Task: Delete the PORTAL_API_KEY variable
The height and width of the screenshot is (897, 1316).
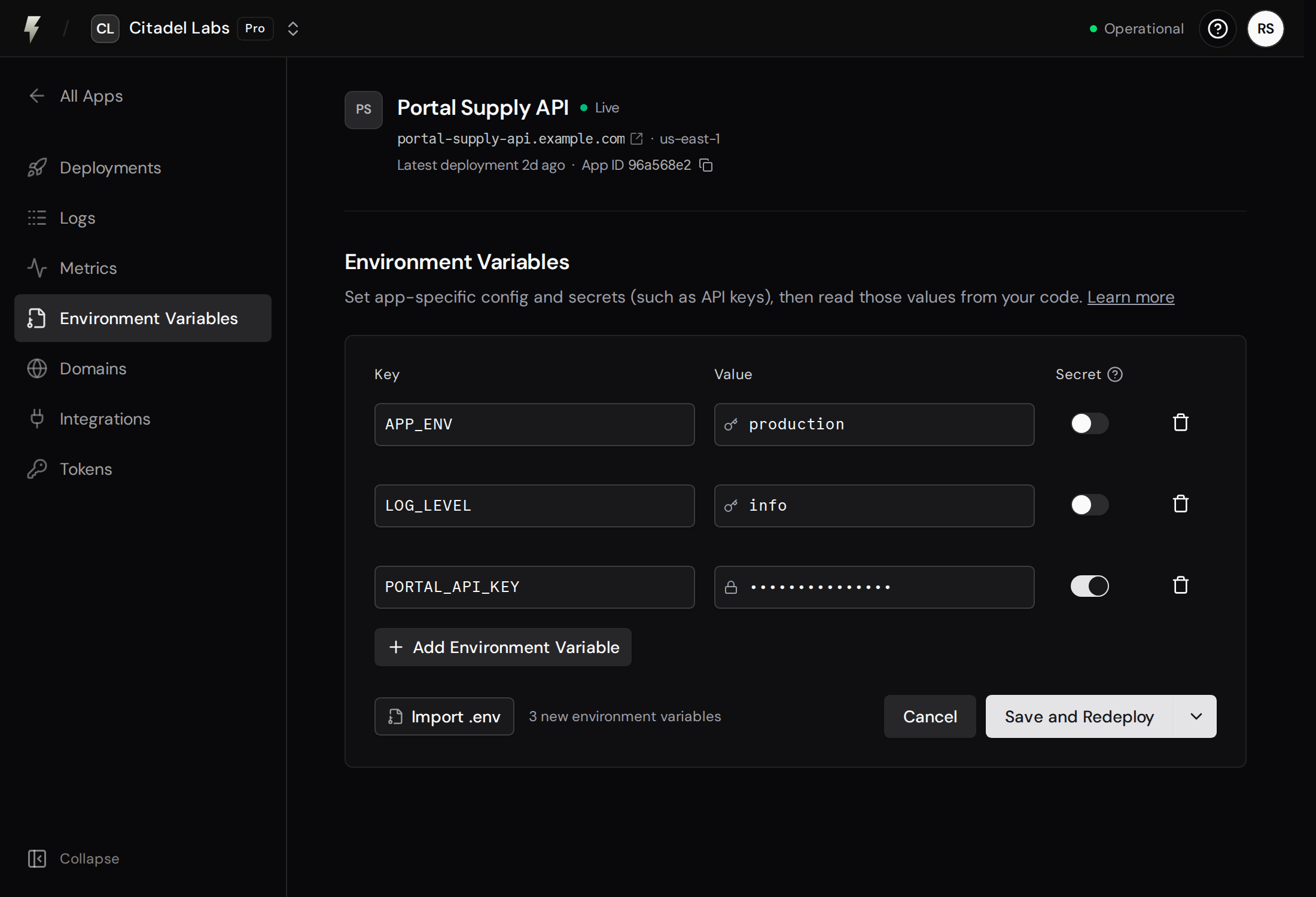Action: pos(1181,585)
